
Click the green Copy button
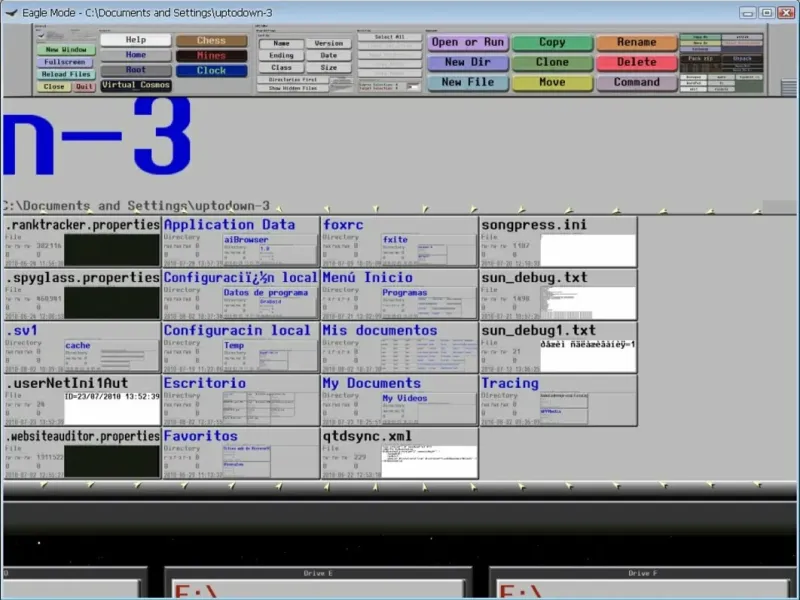click(x=552, y=42)
